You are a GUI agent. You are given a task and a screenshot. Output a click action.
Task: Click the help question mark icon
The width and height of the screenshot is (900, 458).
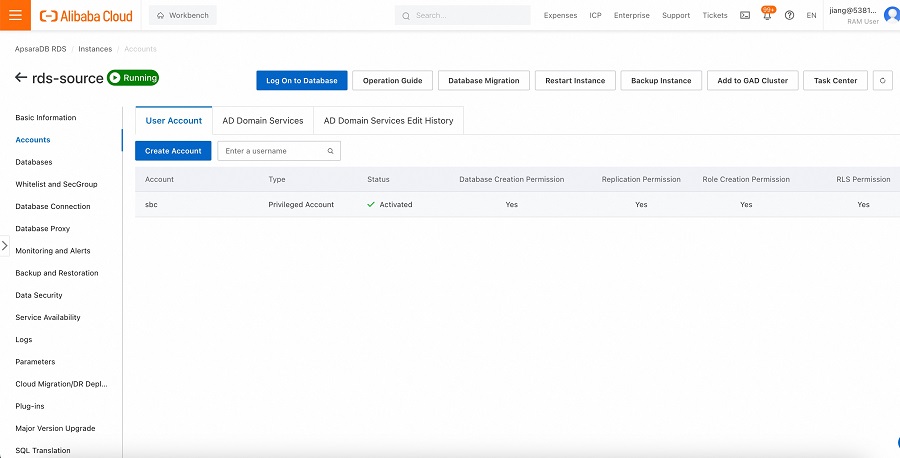[790, 16]
